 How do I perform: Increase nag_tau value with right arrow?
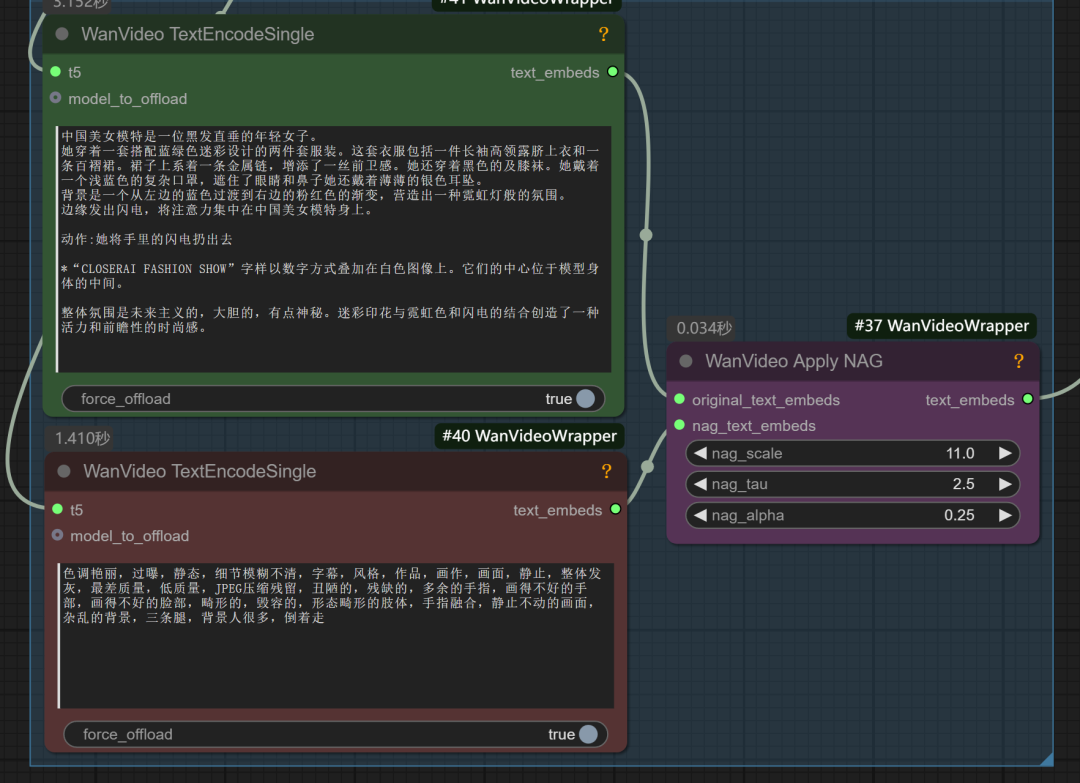1005,484
